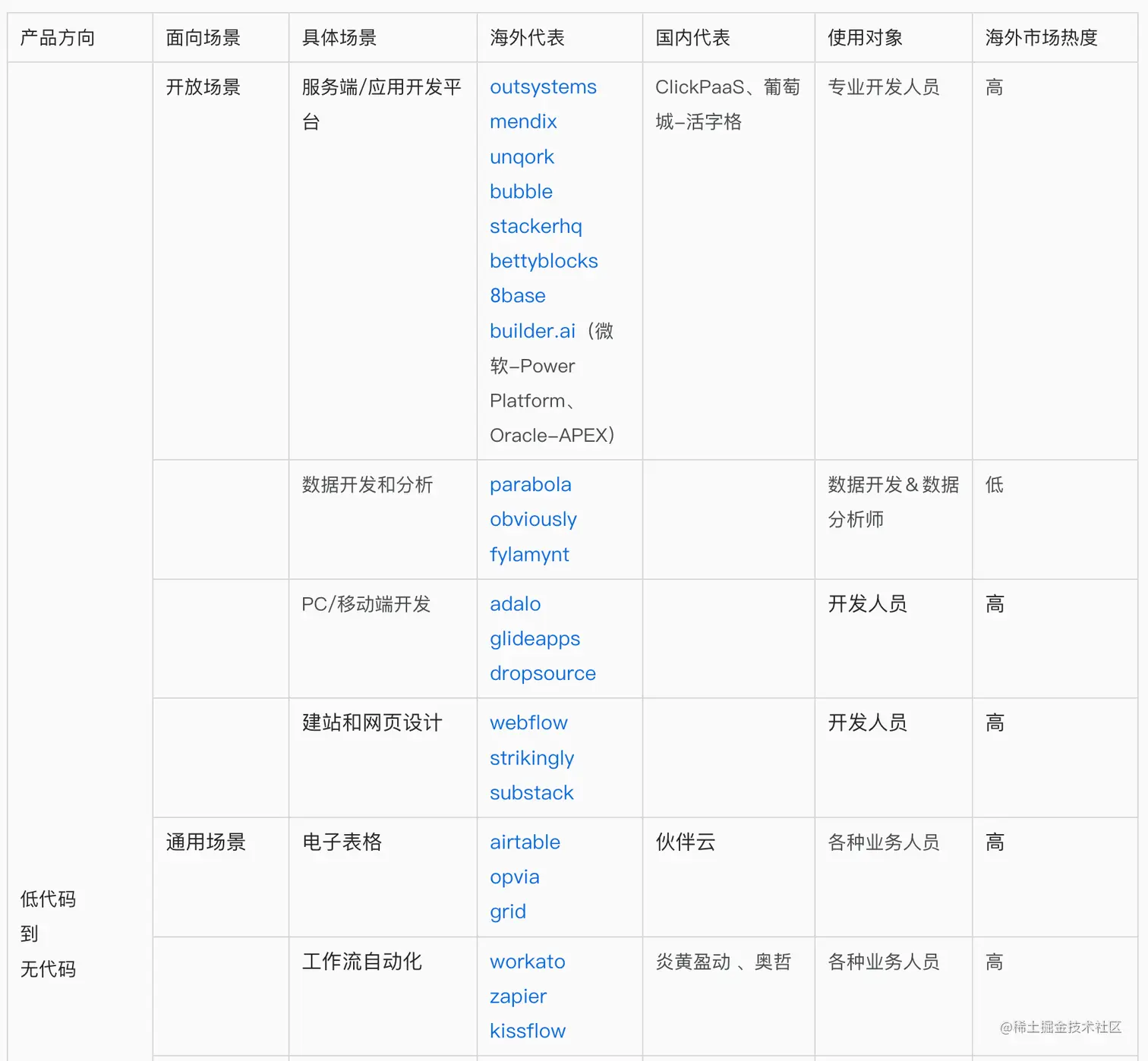Click the airtable link
The image size is (1148, 1061).
pos(525,842)
